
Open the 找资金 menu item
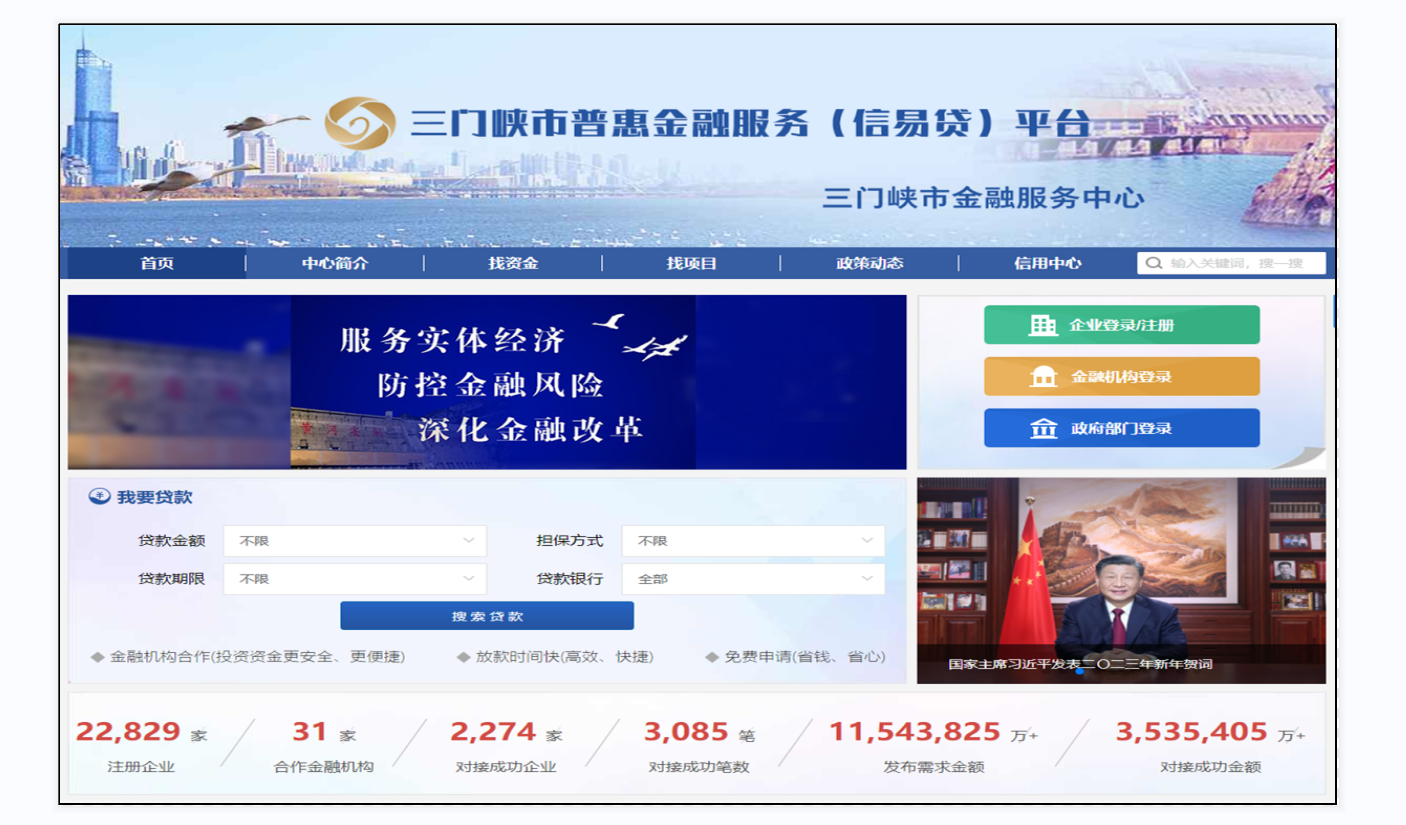513,264
